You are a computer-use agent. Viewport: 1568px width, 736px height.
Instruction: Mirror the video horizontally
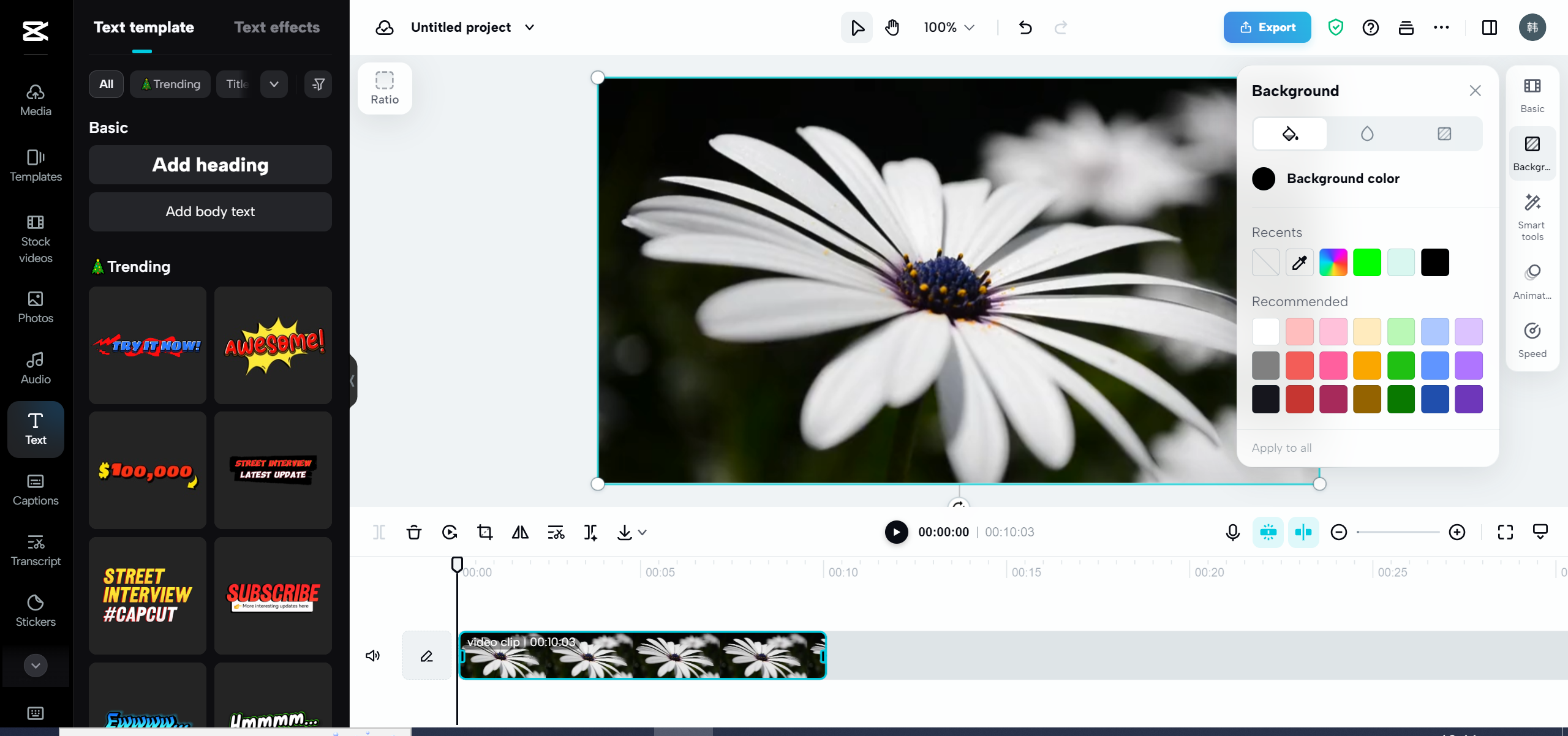pyautogui.click(x=520, y=532)
